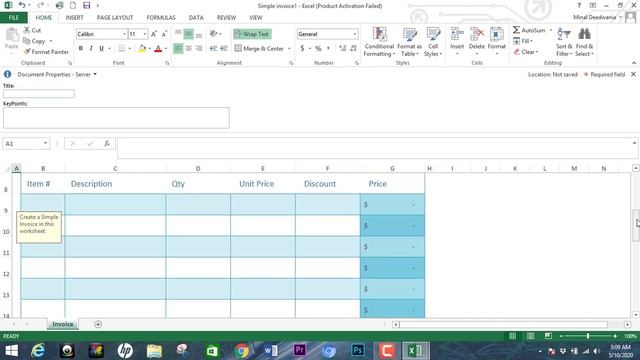Click the Clear button in Editing
Viewport: 640px width, 360px height.
pyautogui.click(x=526, y=52)
